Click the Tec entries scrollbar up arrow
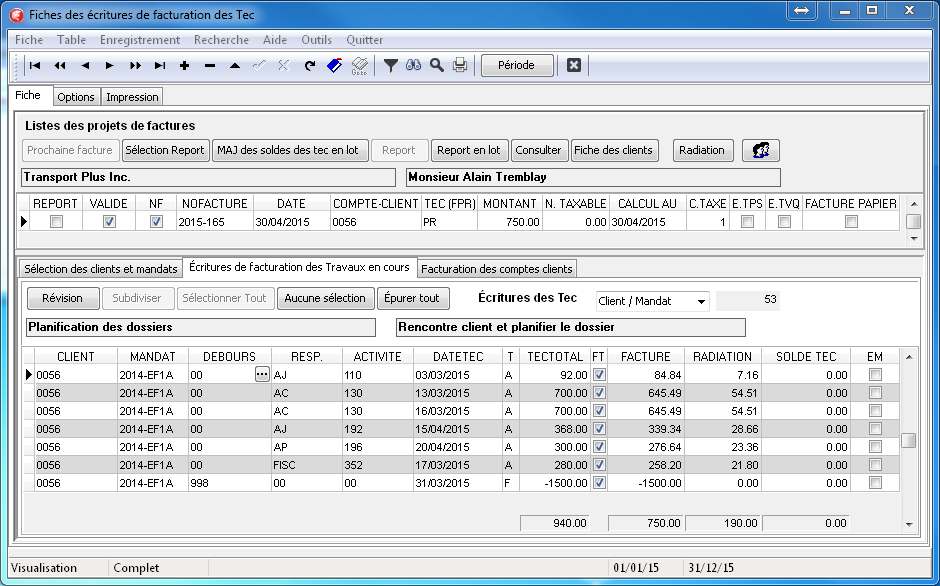The height and width of the screenshot is (586, 940). pos(909,357)
